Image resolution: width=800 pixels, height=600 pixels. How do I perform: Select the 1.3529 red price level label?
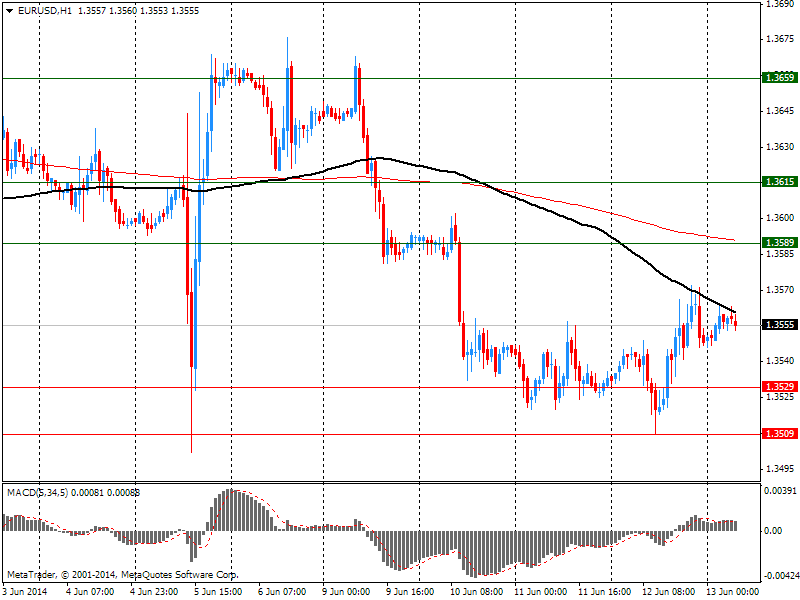779,387
